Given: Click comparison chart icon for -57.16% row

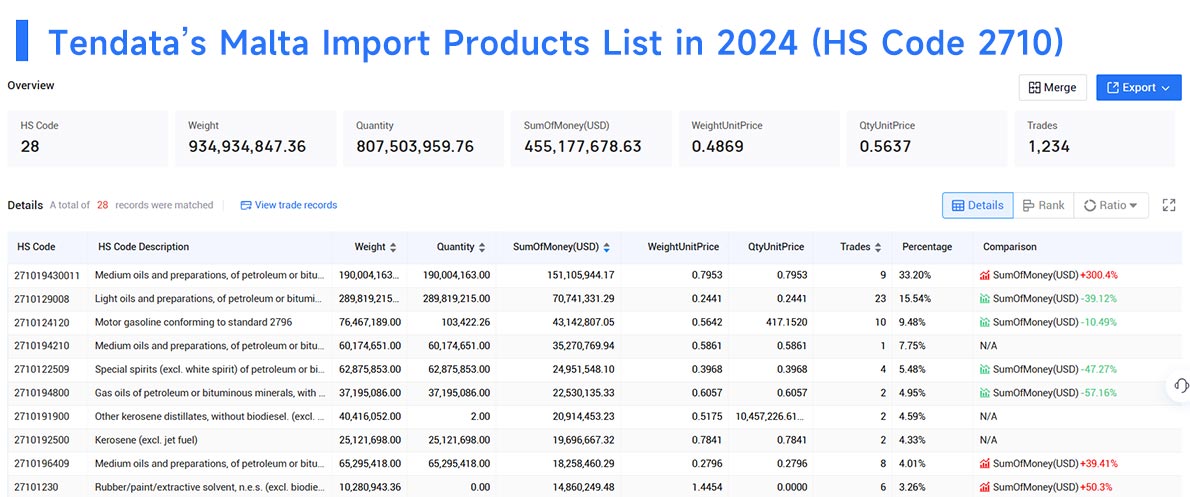Looking at the screenshot, I should click(985, 392).
